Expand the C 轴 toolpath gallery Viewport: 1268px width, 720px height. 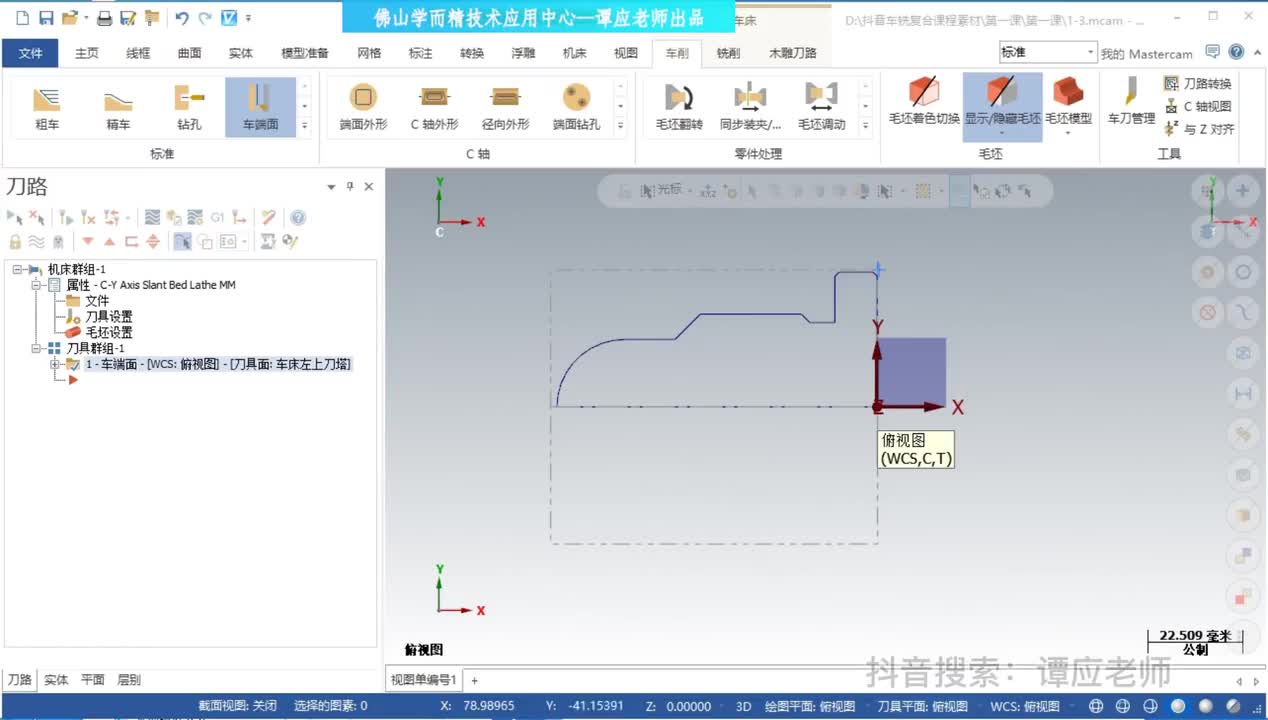coord(620,126)
